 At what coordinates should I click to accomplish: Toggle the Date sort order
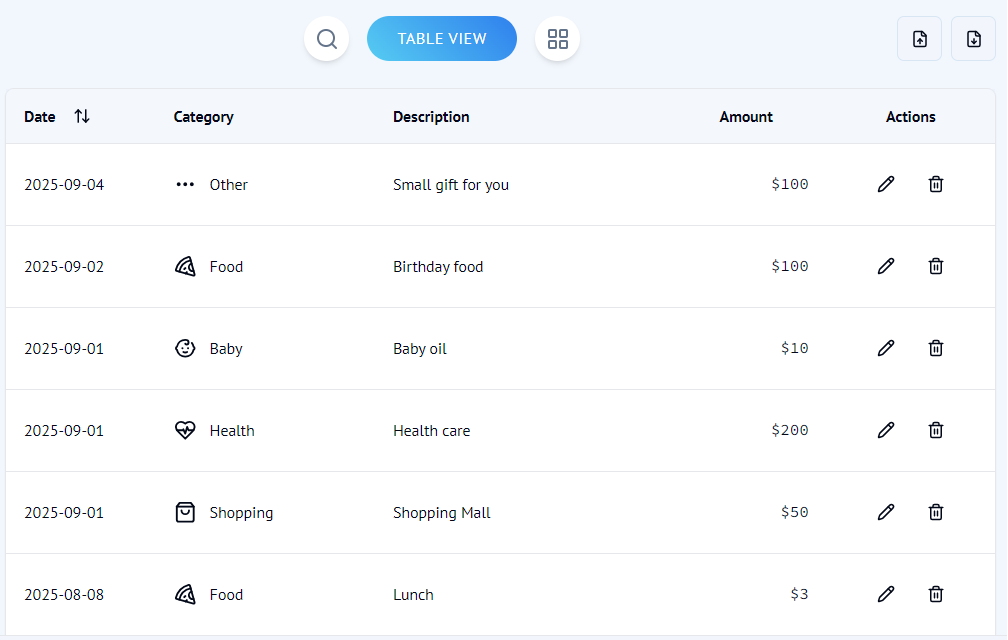pyautogui.click(x=82, y=116)
